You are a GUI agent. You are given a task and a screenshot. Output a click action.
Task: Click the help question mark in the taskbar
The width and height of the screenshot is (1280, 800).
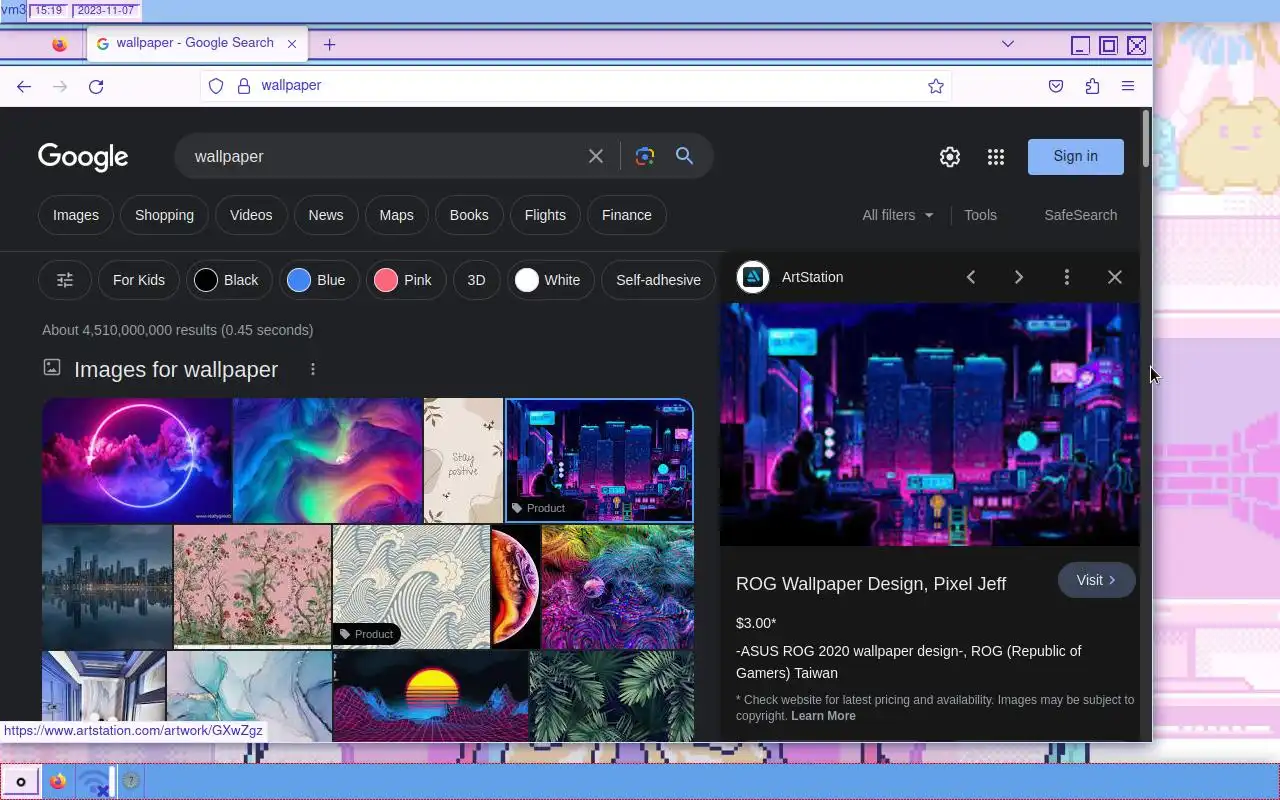131,782
